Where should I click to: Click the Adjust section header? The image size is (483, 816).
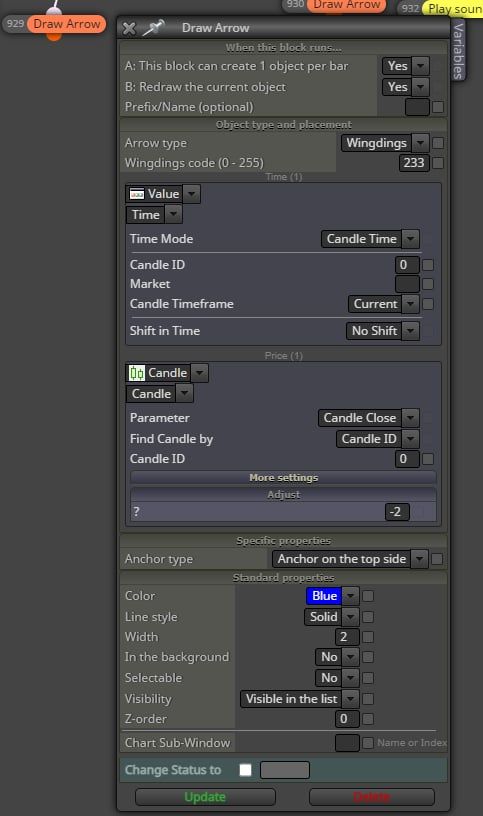(x=283, y=494)
